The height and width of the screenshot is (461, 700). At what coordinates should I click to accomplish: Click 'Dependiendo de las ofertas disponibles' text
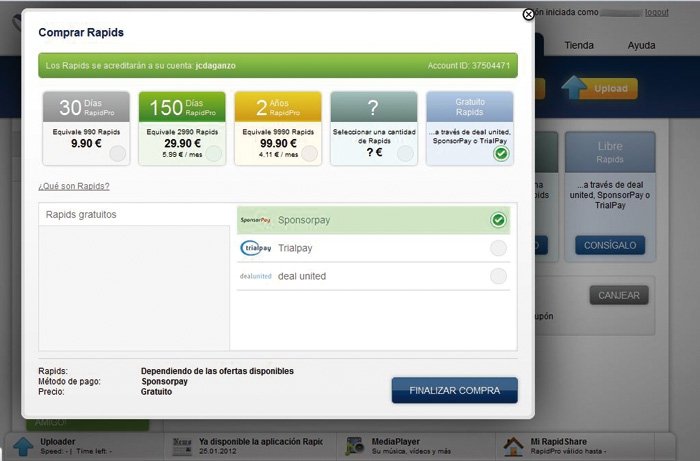pos(217,371)
